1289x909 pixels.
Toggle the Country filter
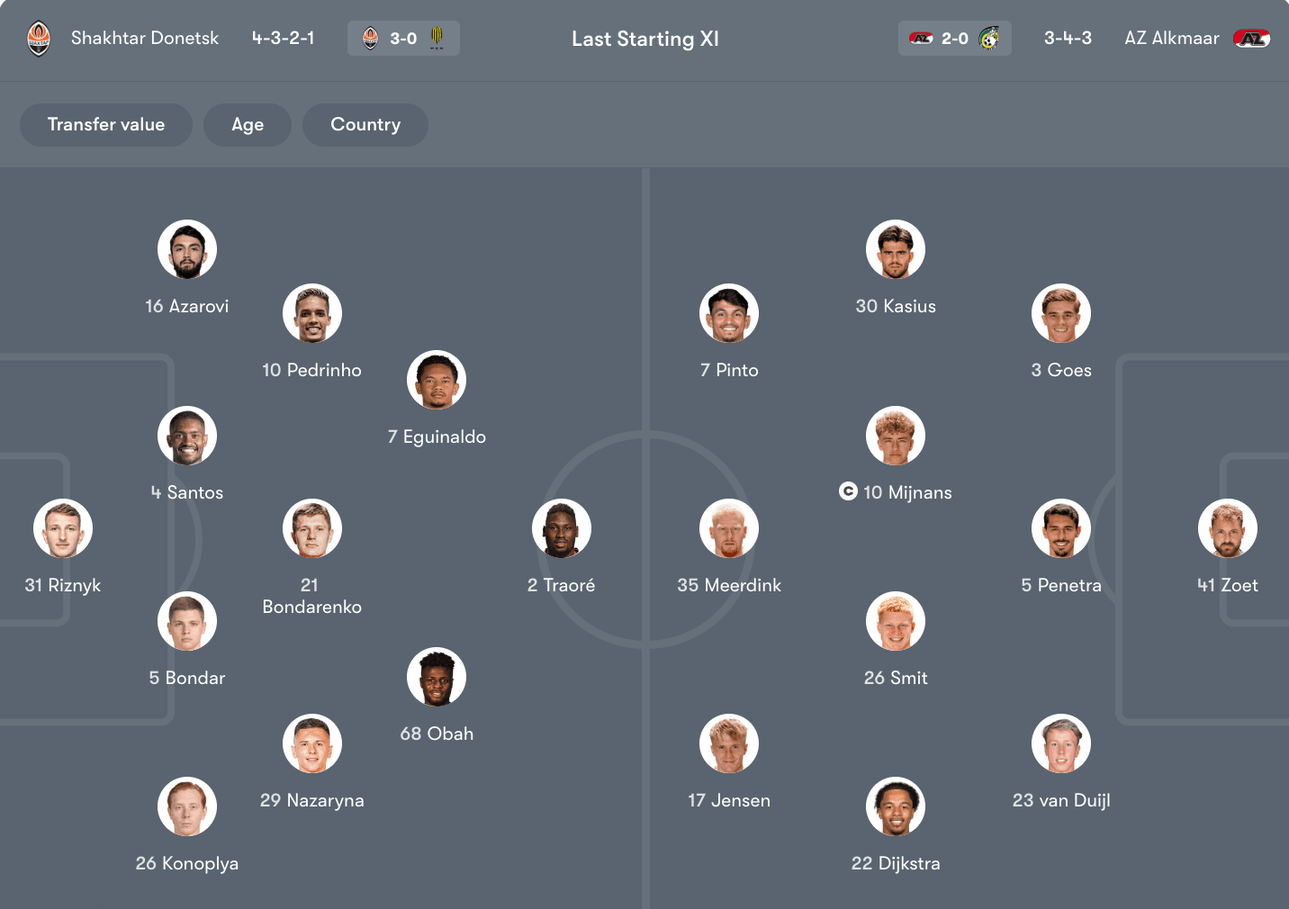[x=365, y=124]
